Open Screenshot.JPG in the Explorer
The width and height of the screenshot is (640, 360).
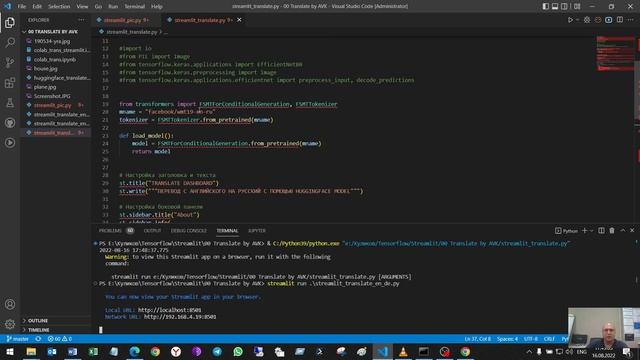point(52,96)
